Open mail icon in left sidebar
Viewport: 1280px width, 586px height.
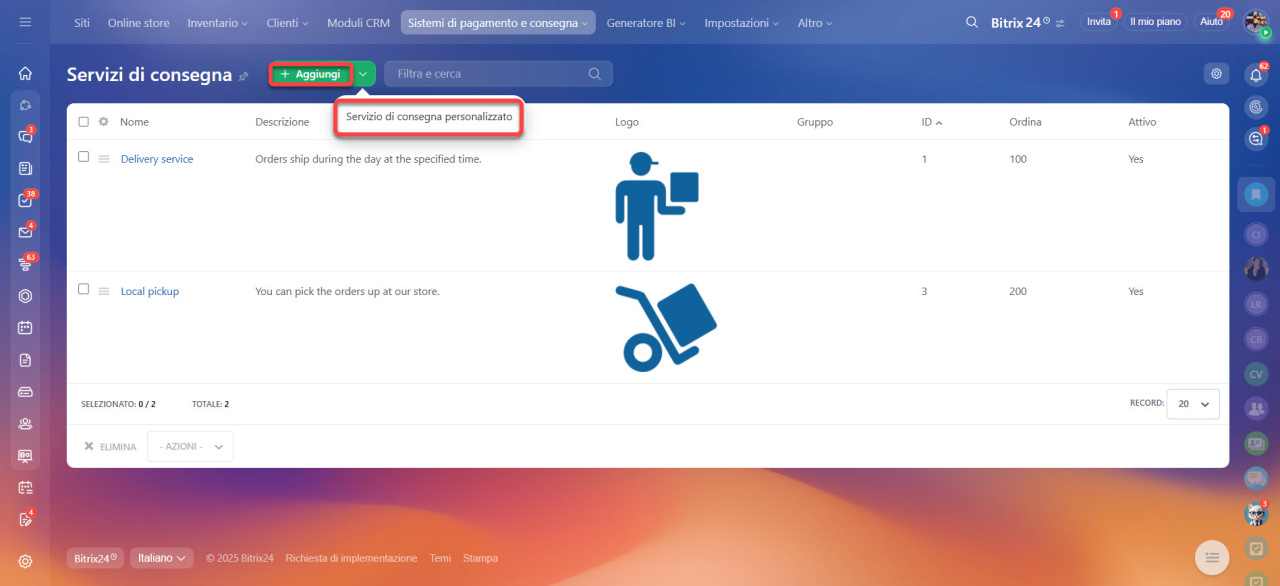25,232
